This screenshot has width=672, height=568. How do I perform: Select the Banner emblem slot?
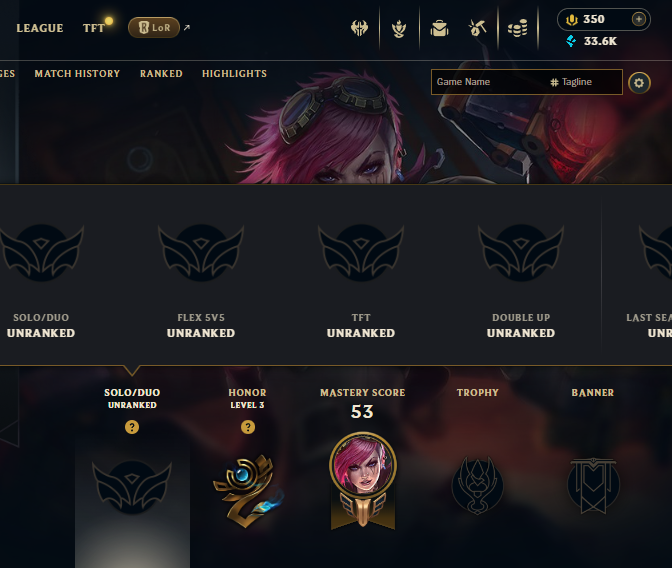593,485
